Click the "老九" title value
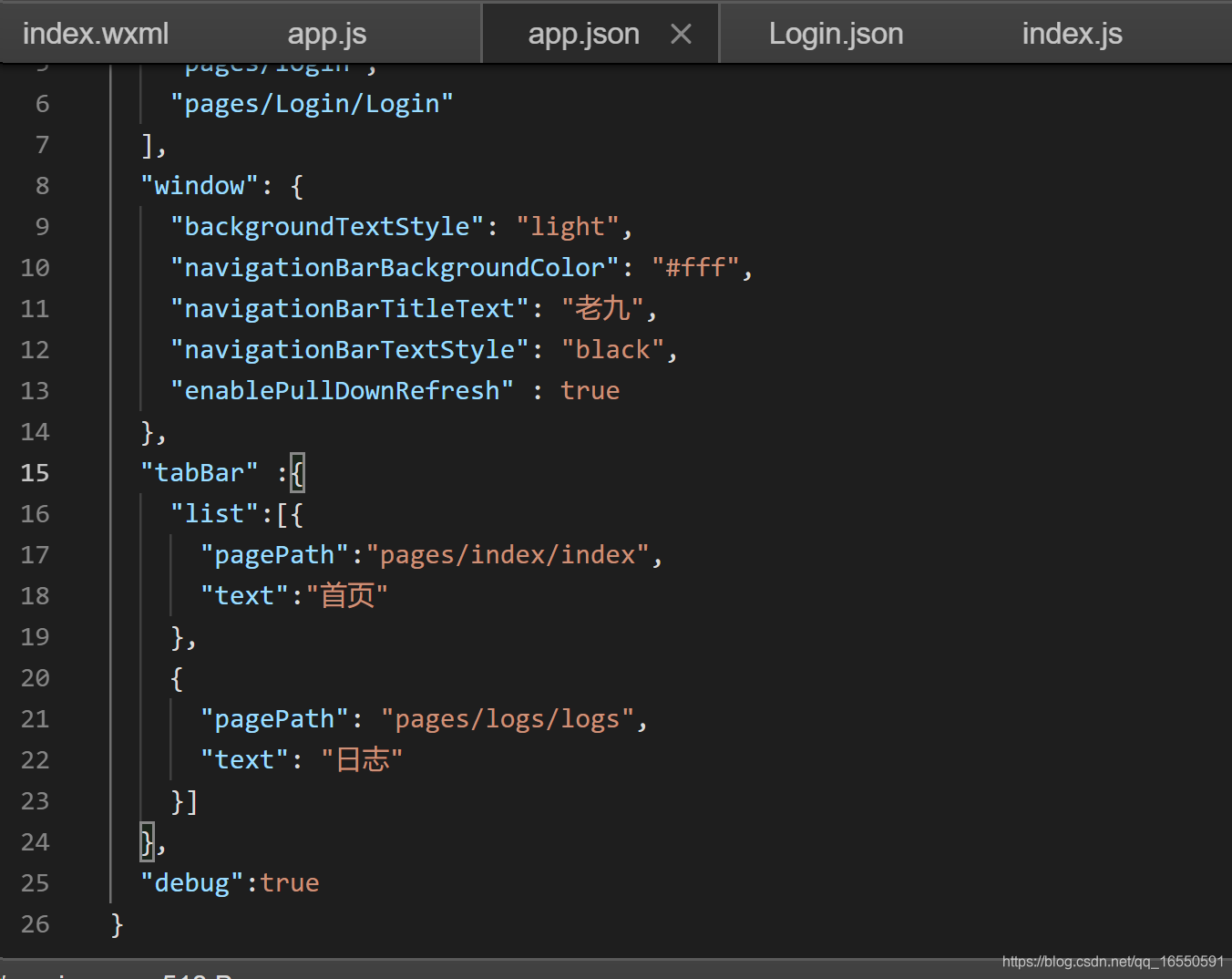The image size is (1232, 979). click(x=602, y=309)
